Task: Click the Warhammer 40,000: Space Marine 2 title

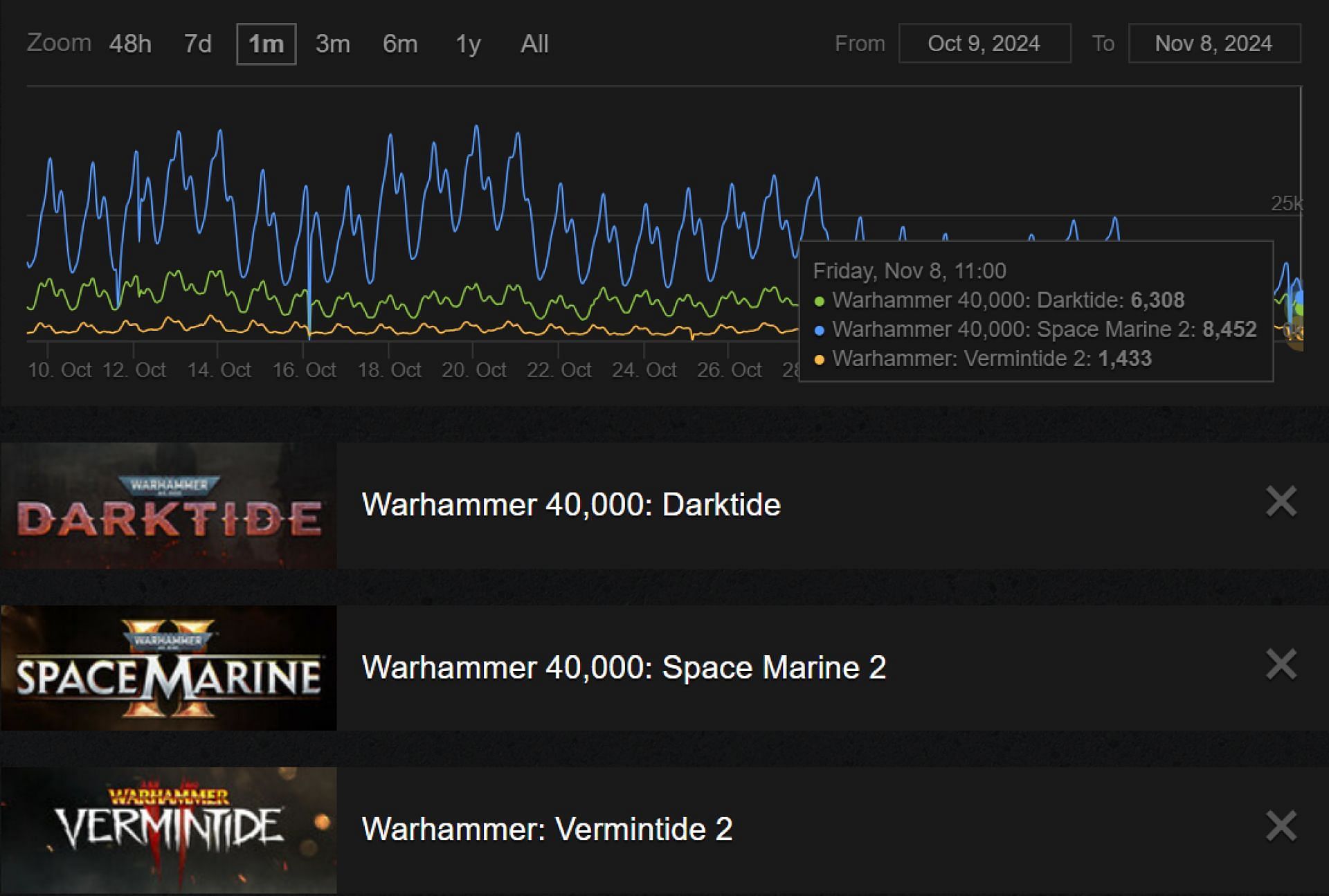Action: tap(624, 668)
